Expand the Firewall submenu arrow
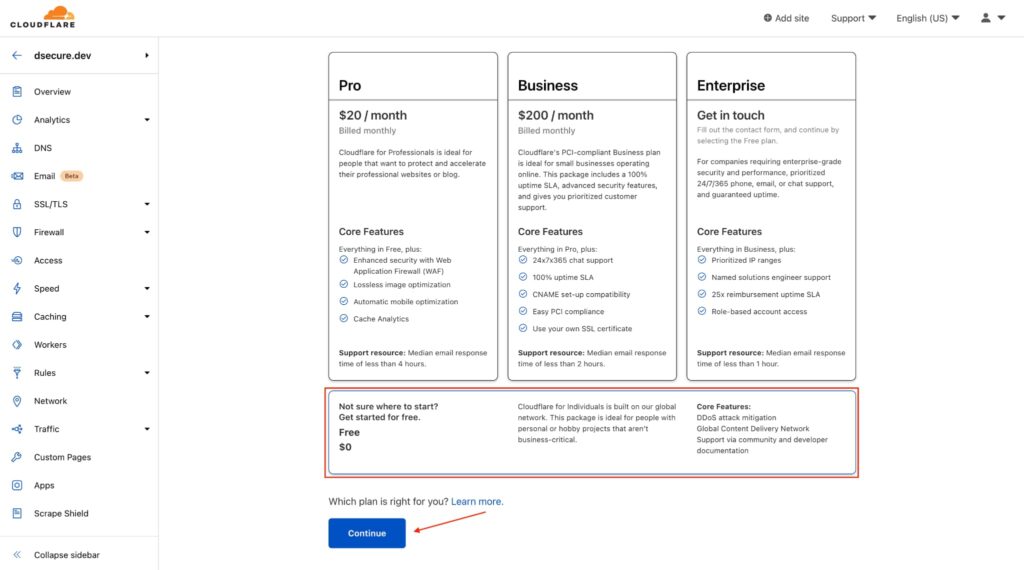 [146, 232]
